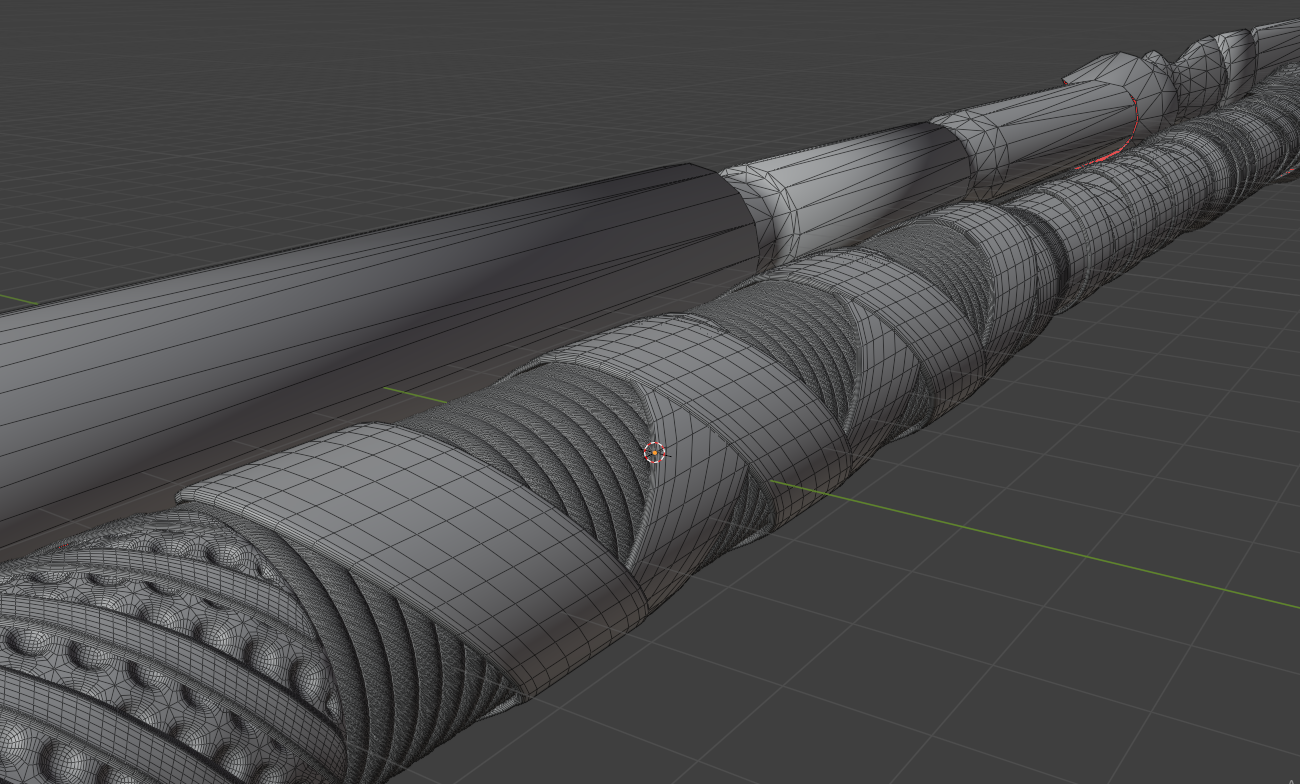Click the green Y axis line
Viewport: 1300px width, 784px height.
1035,546
